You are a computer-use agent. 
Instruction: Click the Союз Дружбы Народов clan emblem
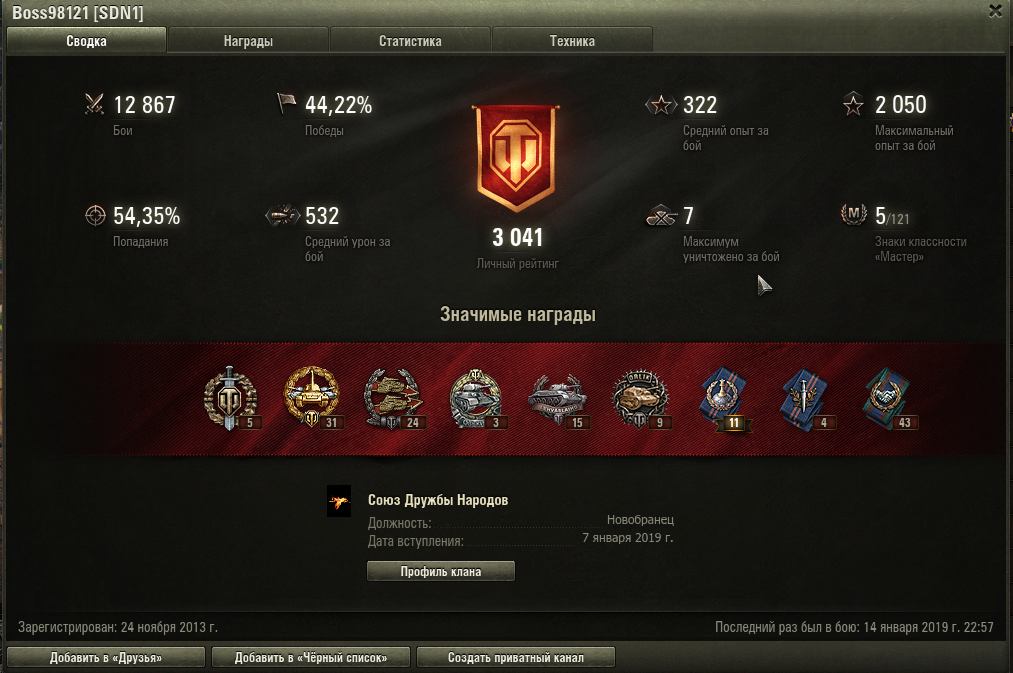[x=339, y=501]
